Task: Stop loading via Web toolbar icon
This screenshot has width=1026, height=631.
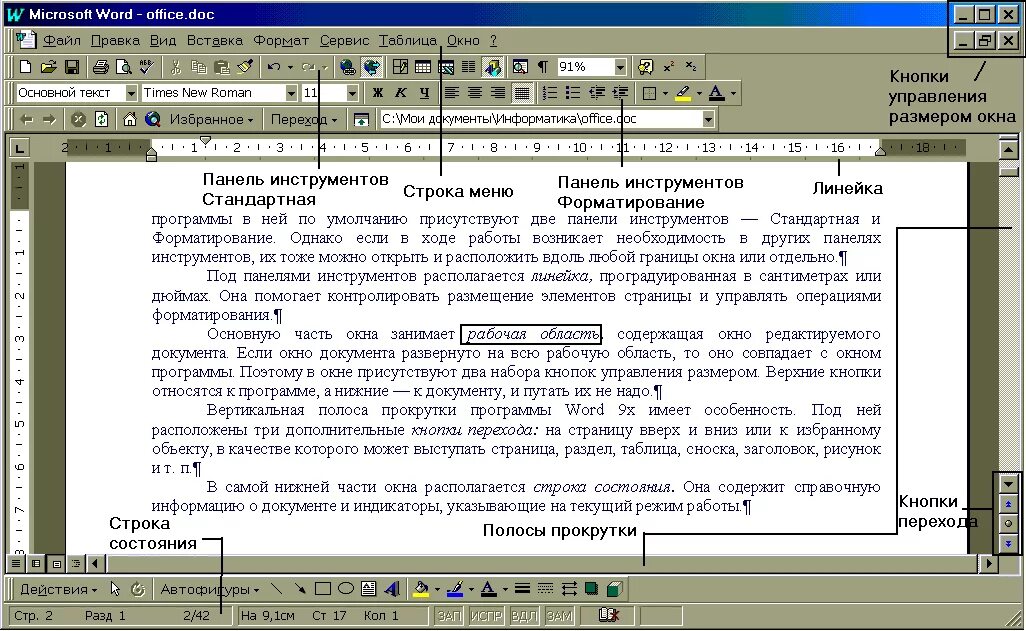Action: [79, 119]
